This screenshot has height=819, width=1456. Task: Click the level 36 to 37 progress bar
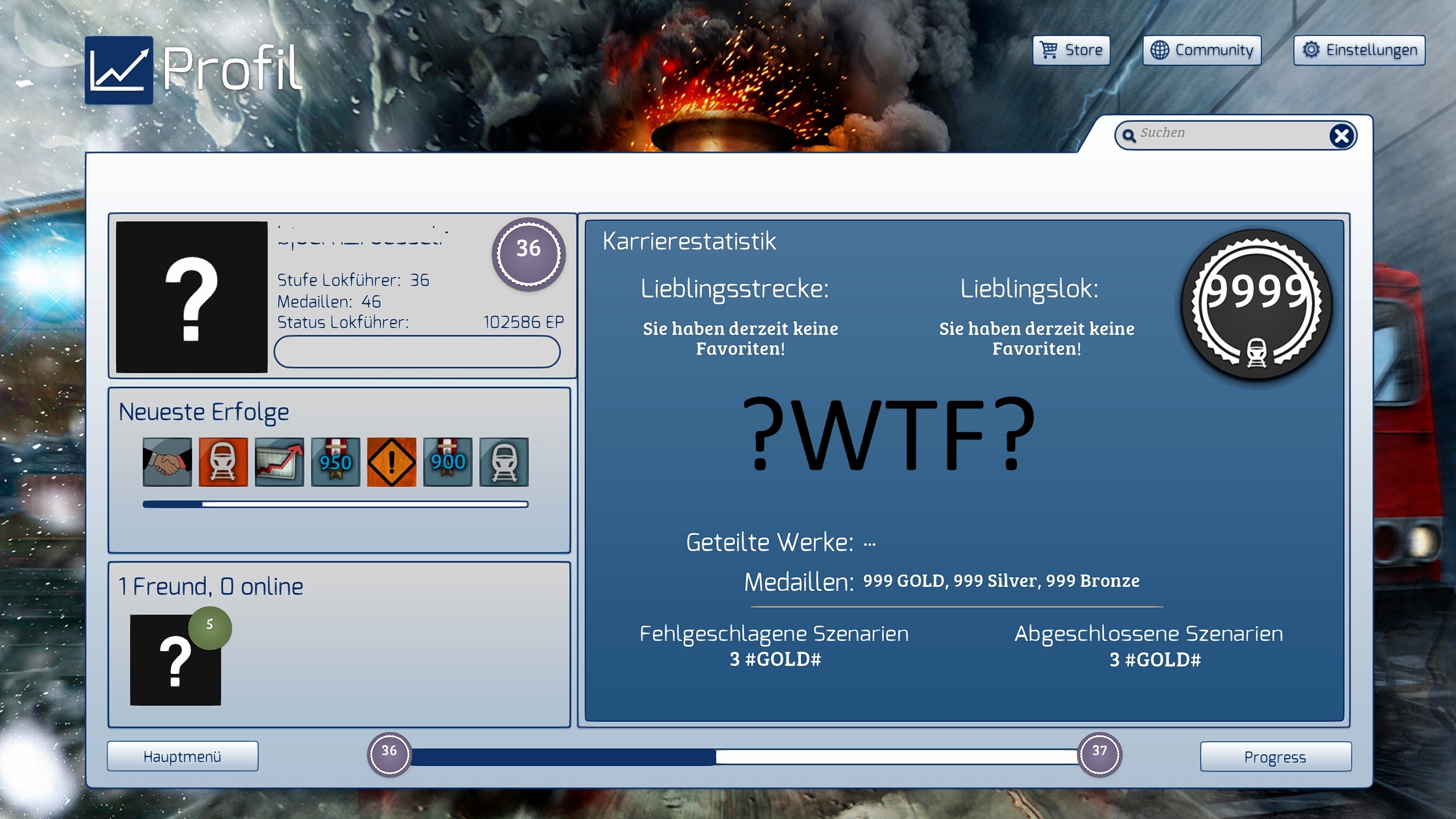[x=744, y=757]
